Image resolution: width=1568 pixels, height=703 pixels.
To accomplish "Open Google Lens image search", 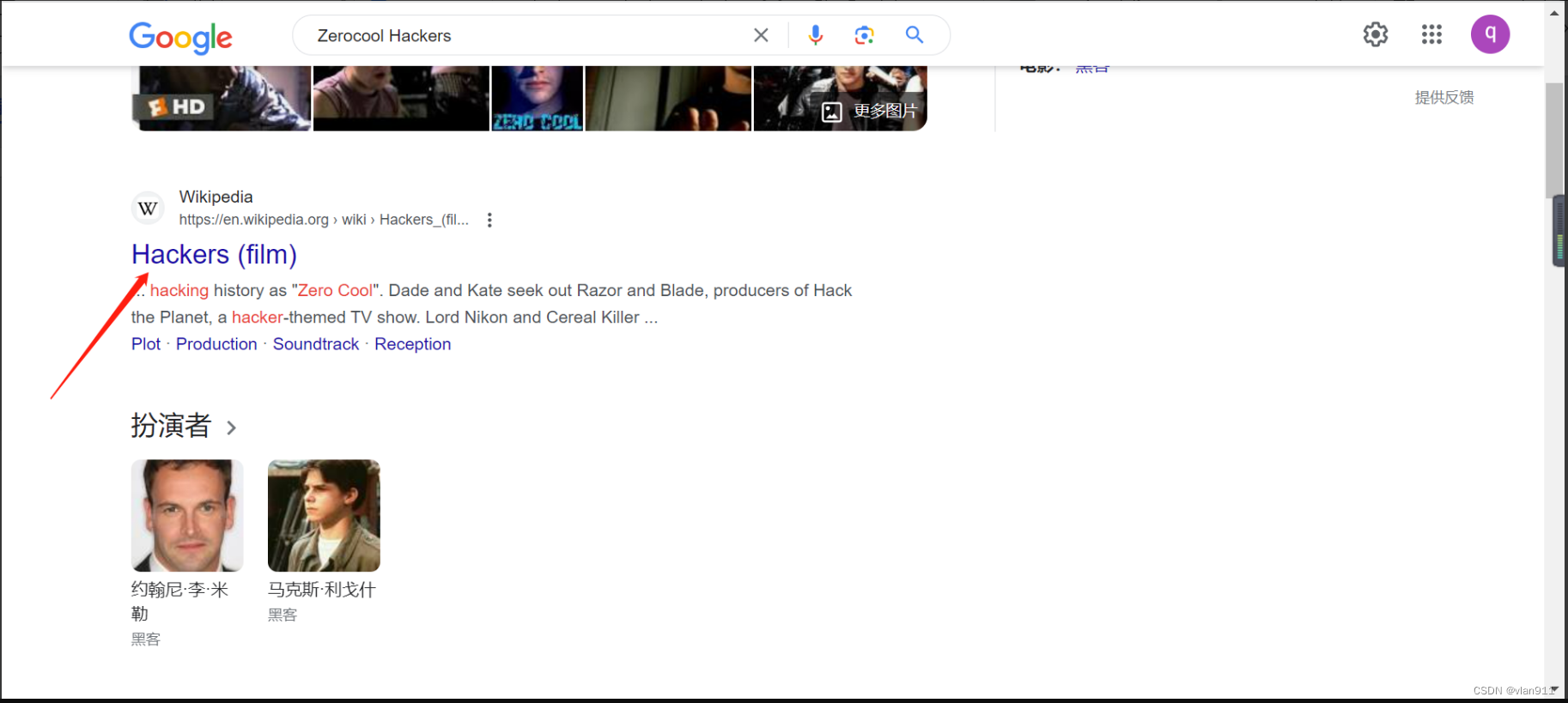I will (865, 35).
